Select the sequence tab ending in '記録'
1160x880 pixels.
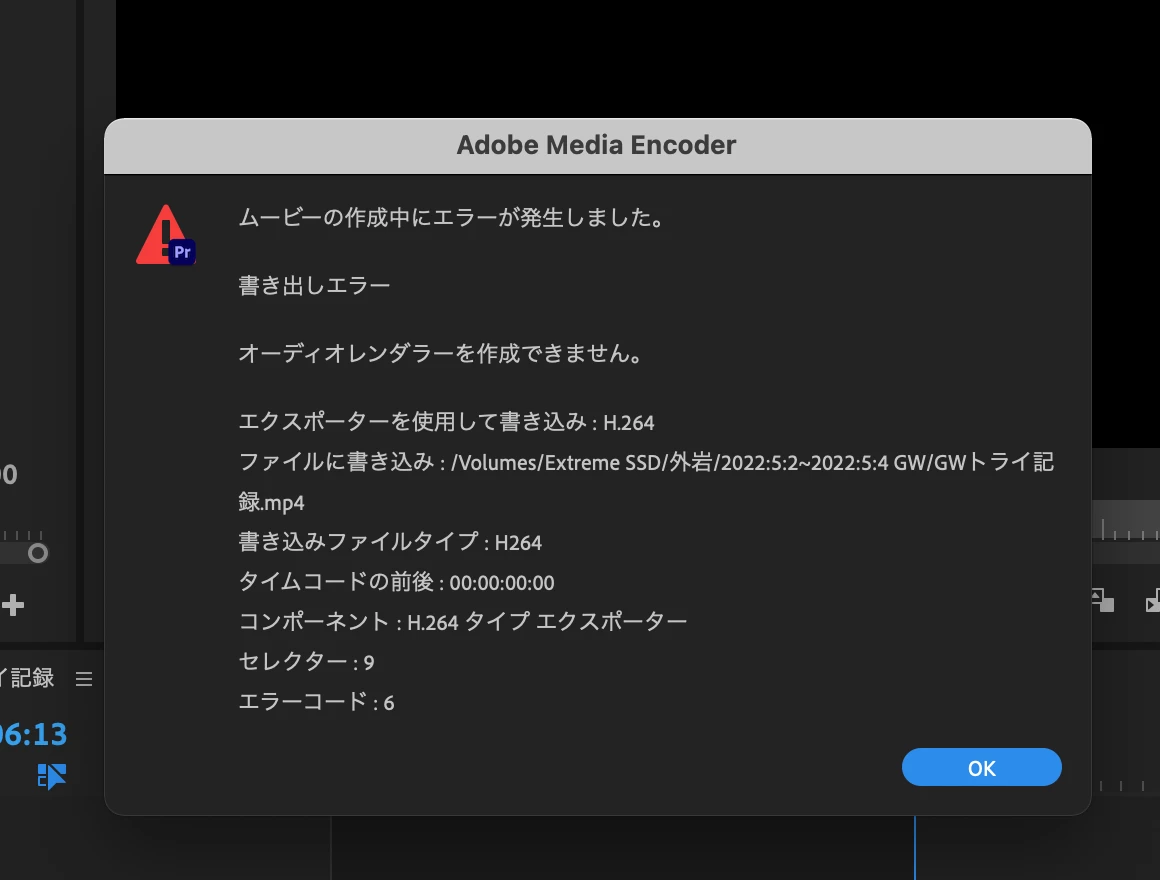(x=28, y=678)
